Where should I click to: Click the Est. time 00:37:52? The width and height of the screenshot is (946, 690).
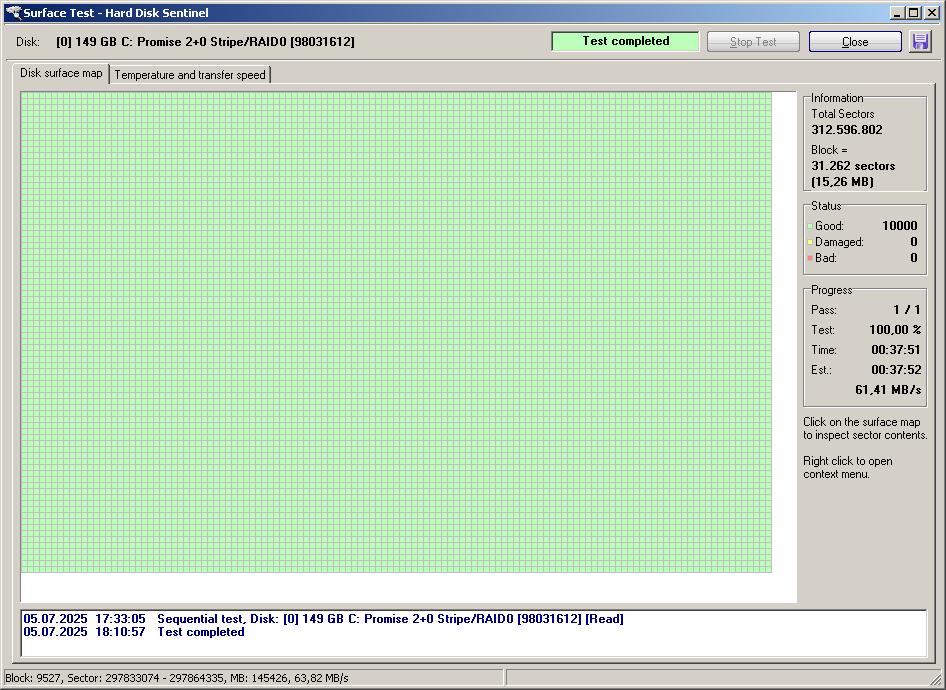pos(897,370)
